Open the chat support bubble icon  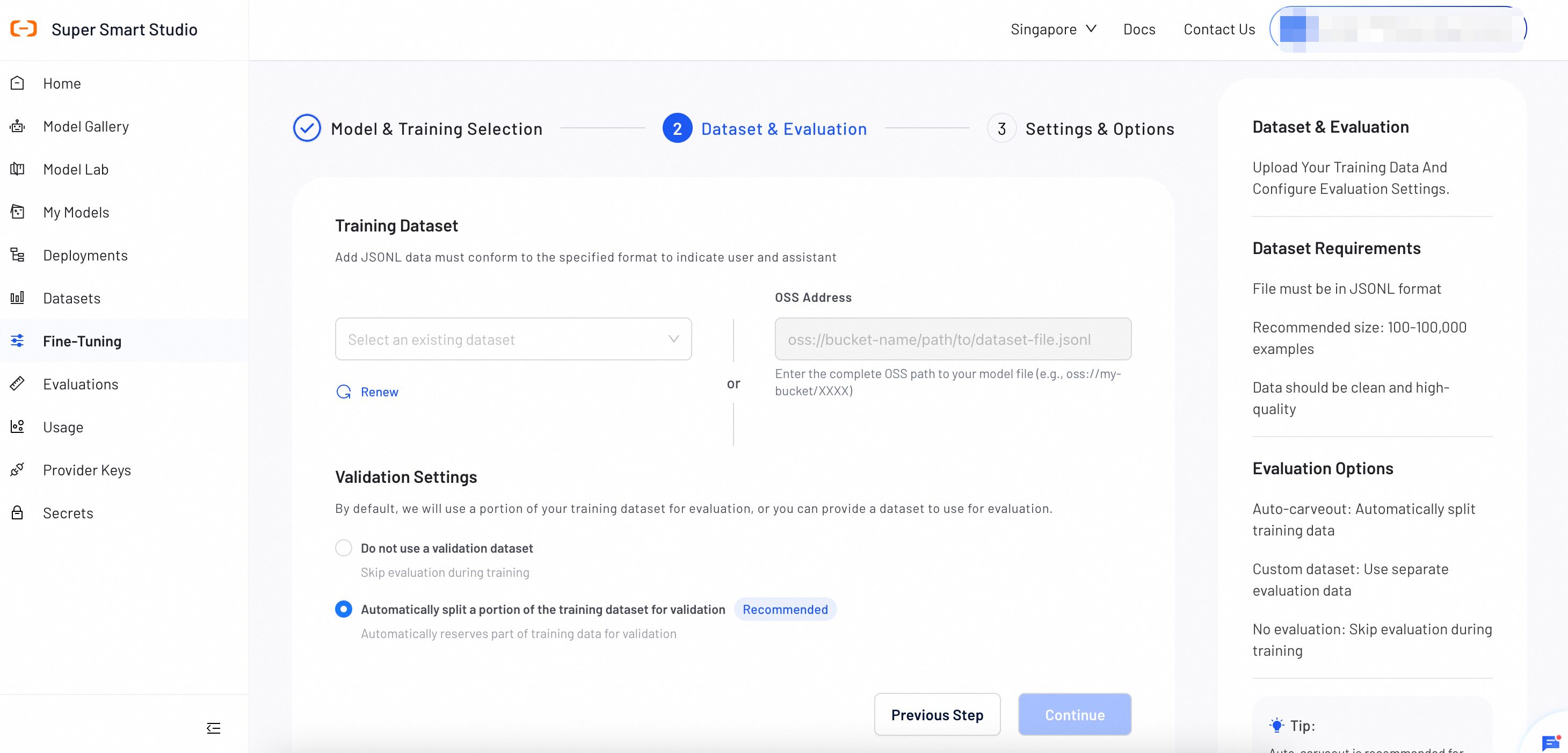pos(1550,742)
